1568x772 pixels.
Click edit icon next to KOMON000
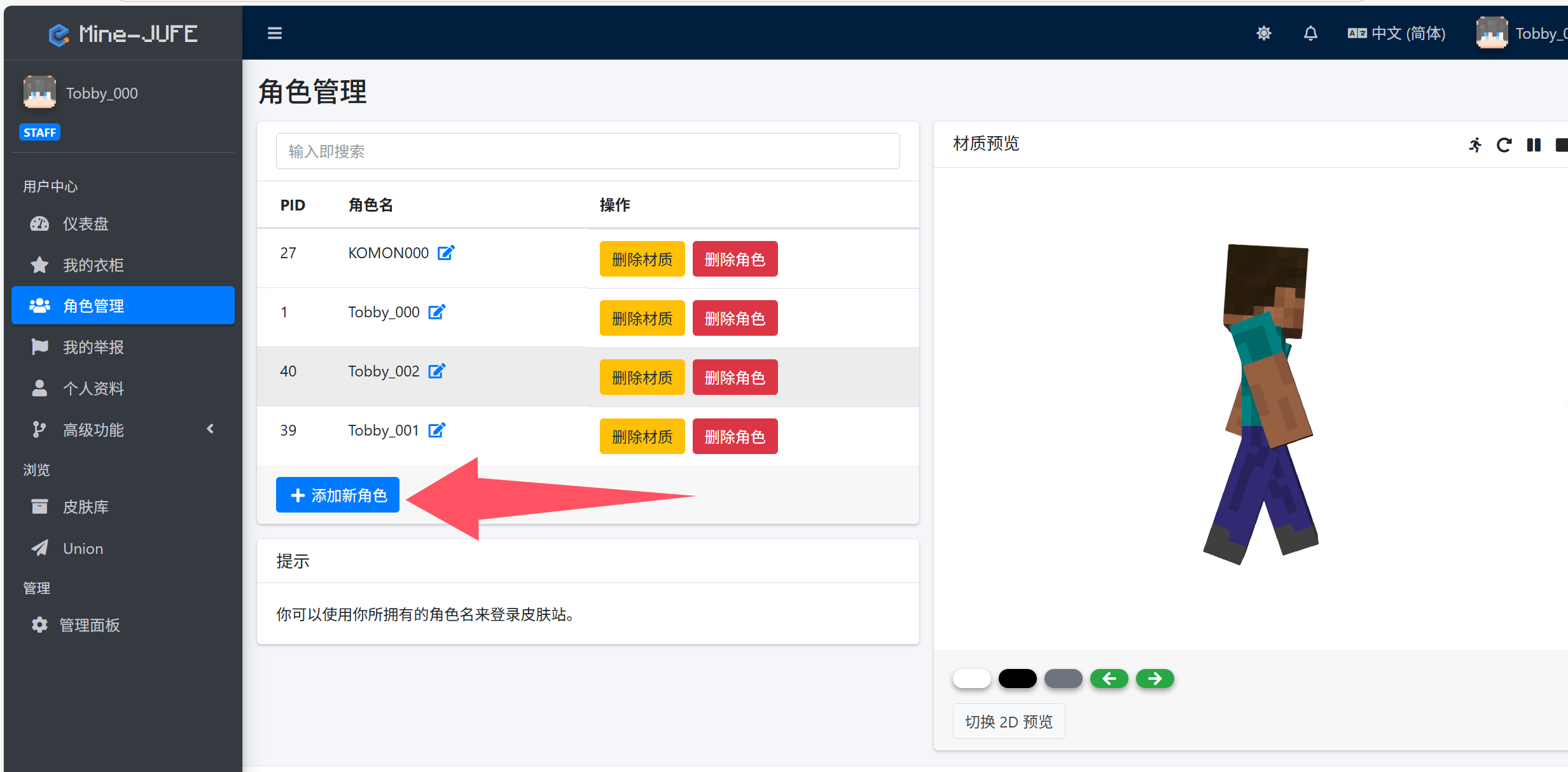coord(446,253)
